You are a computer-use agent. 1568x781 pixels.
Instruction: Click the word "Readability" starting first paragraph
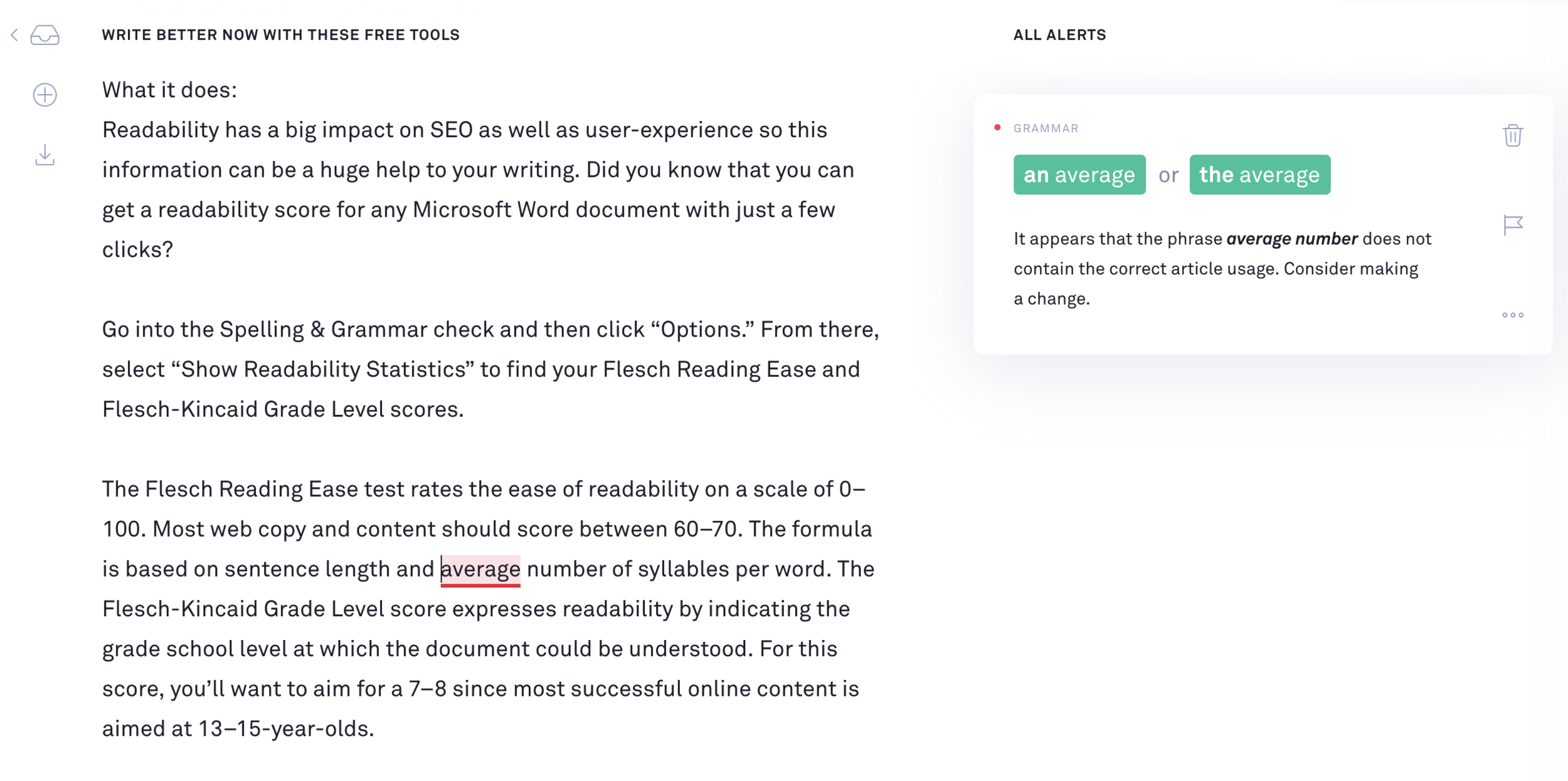161,130
